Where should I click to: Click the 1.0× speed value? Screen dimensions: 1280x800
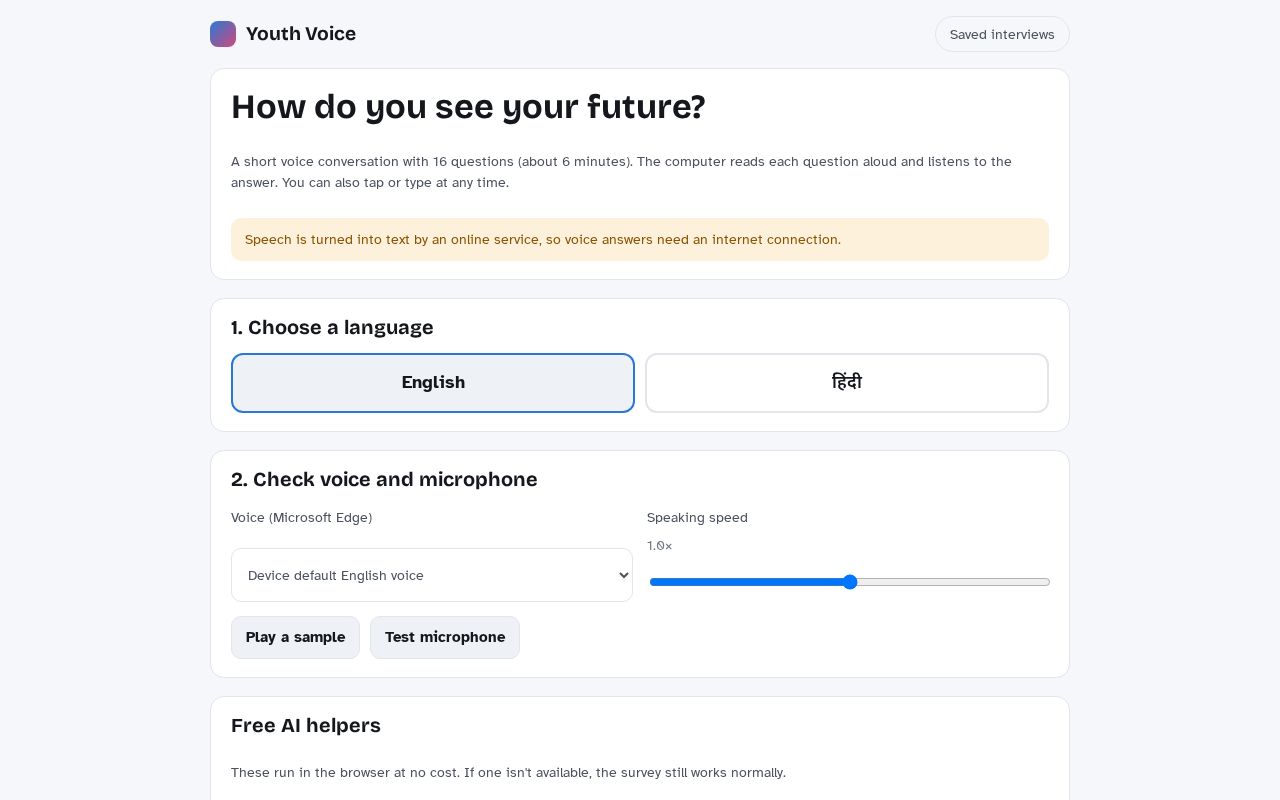pyautogui.click(x=660, y=546)
